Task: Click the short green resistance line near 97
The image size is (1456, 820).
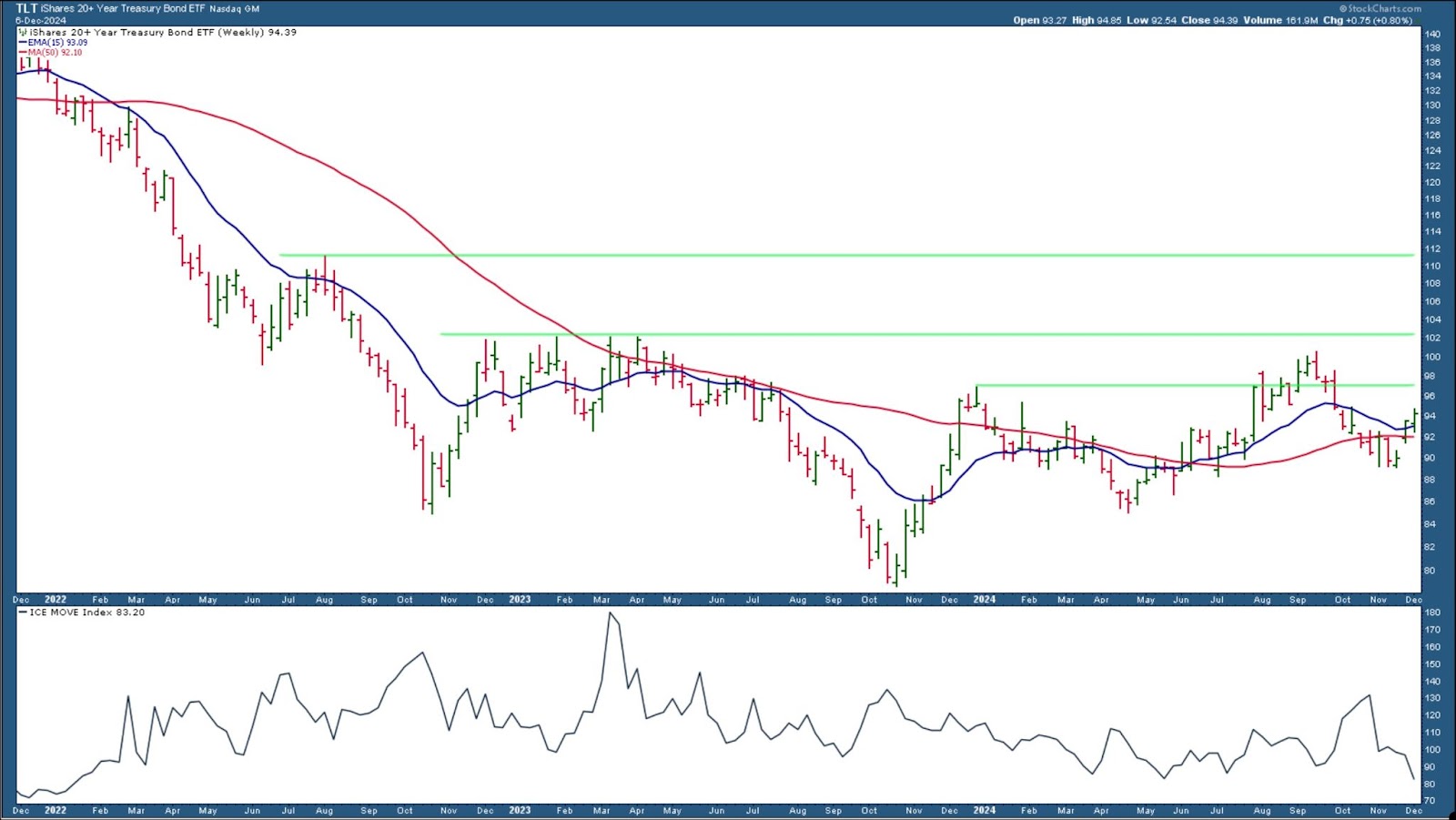Action: [x=1195, y=385]
